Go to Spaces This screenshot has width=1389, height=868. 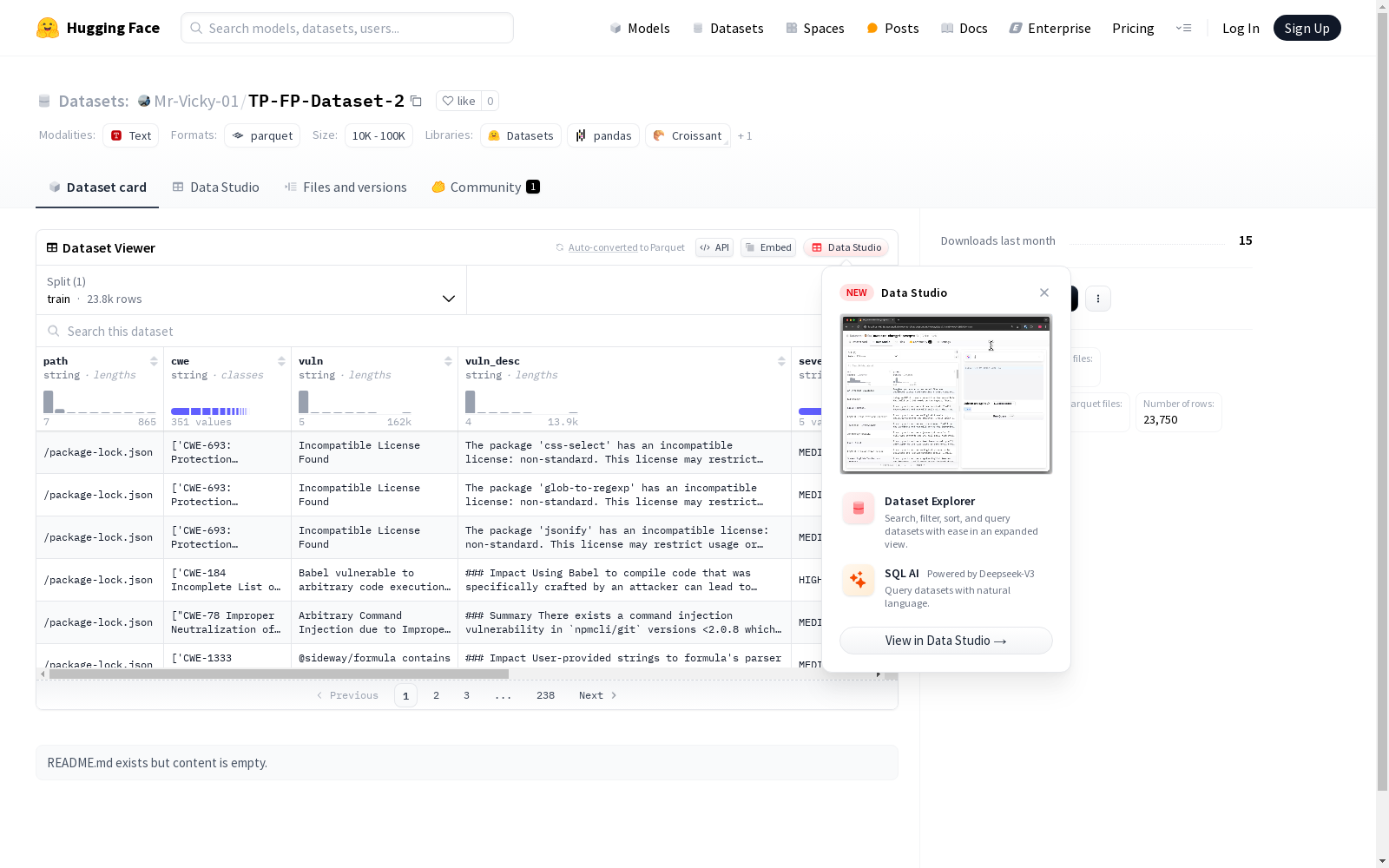(x=814, y=28)
